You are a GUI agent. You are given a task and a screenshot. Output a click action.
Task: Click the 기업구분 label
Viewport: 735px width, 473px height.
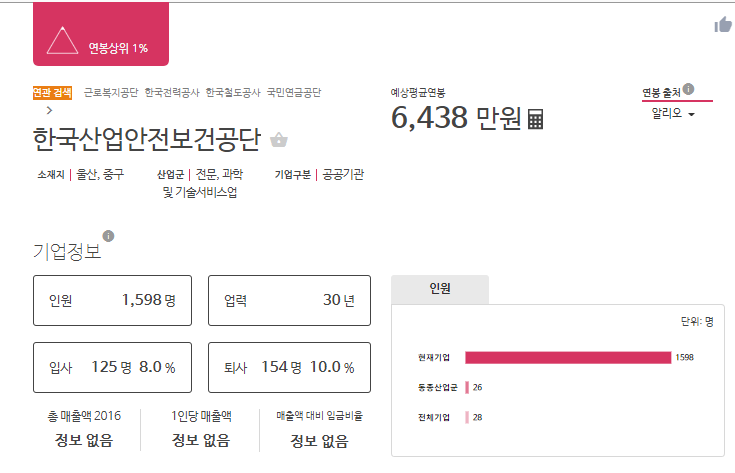[x=292, y=175]
